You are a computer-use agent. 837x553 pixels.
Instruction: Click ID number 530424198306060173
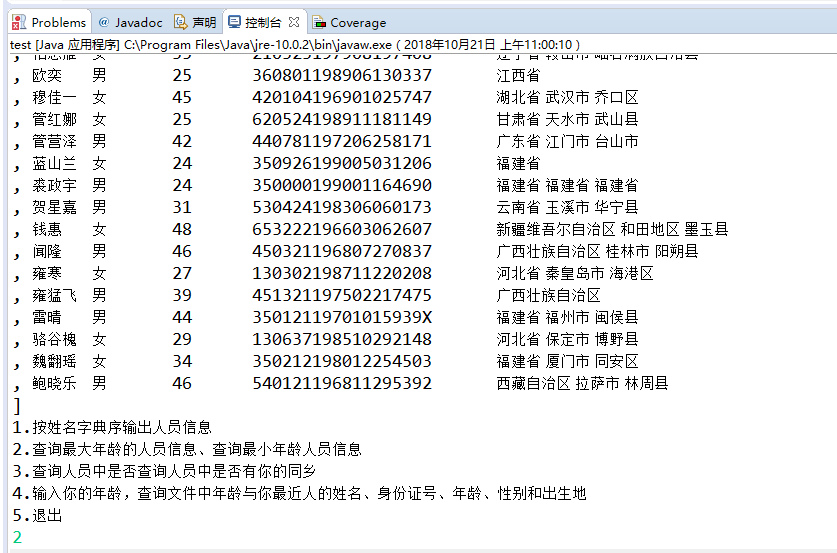(x=342, y=207)
